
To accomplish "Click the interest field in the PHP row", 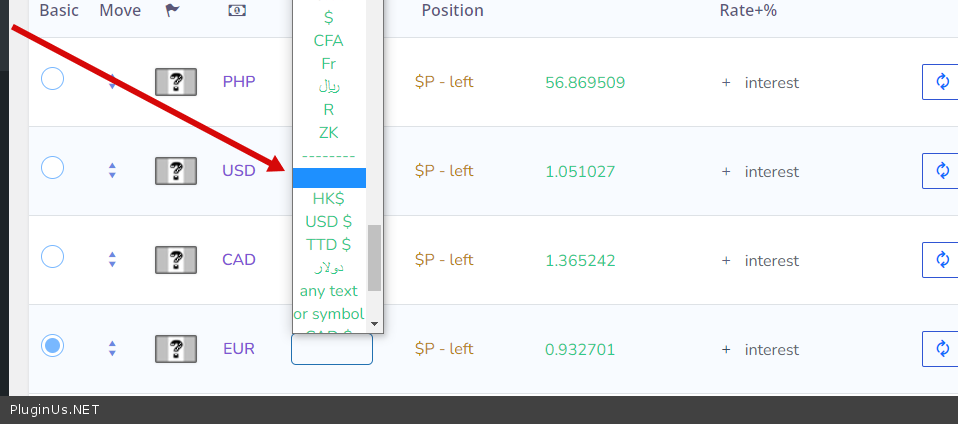I will point(771,83).
